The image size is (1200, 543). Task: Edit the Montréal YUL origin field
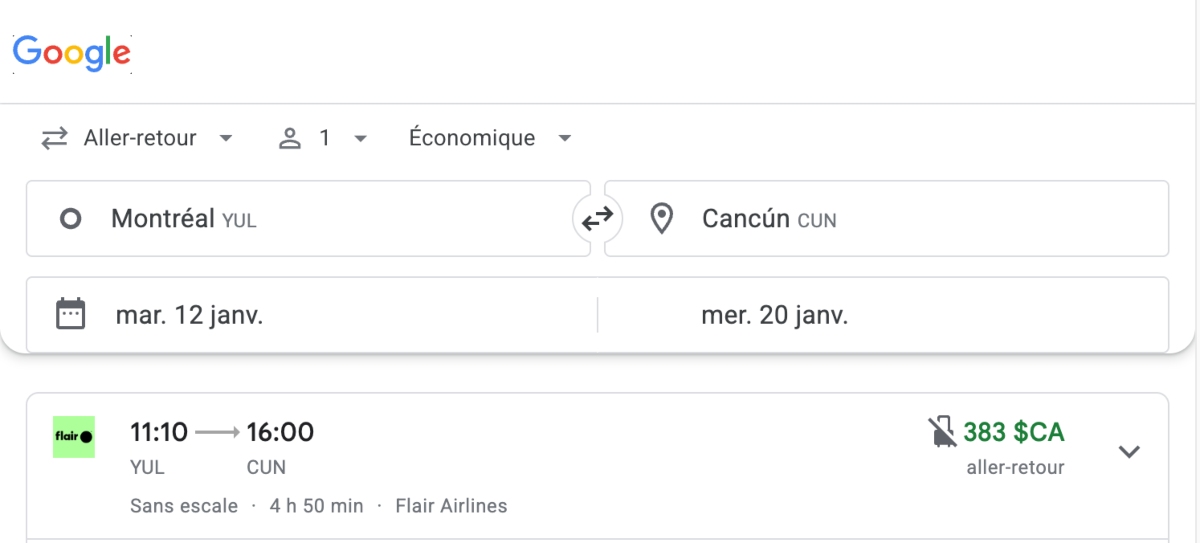coord(308,218)
